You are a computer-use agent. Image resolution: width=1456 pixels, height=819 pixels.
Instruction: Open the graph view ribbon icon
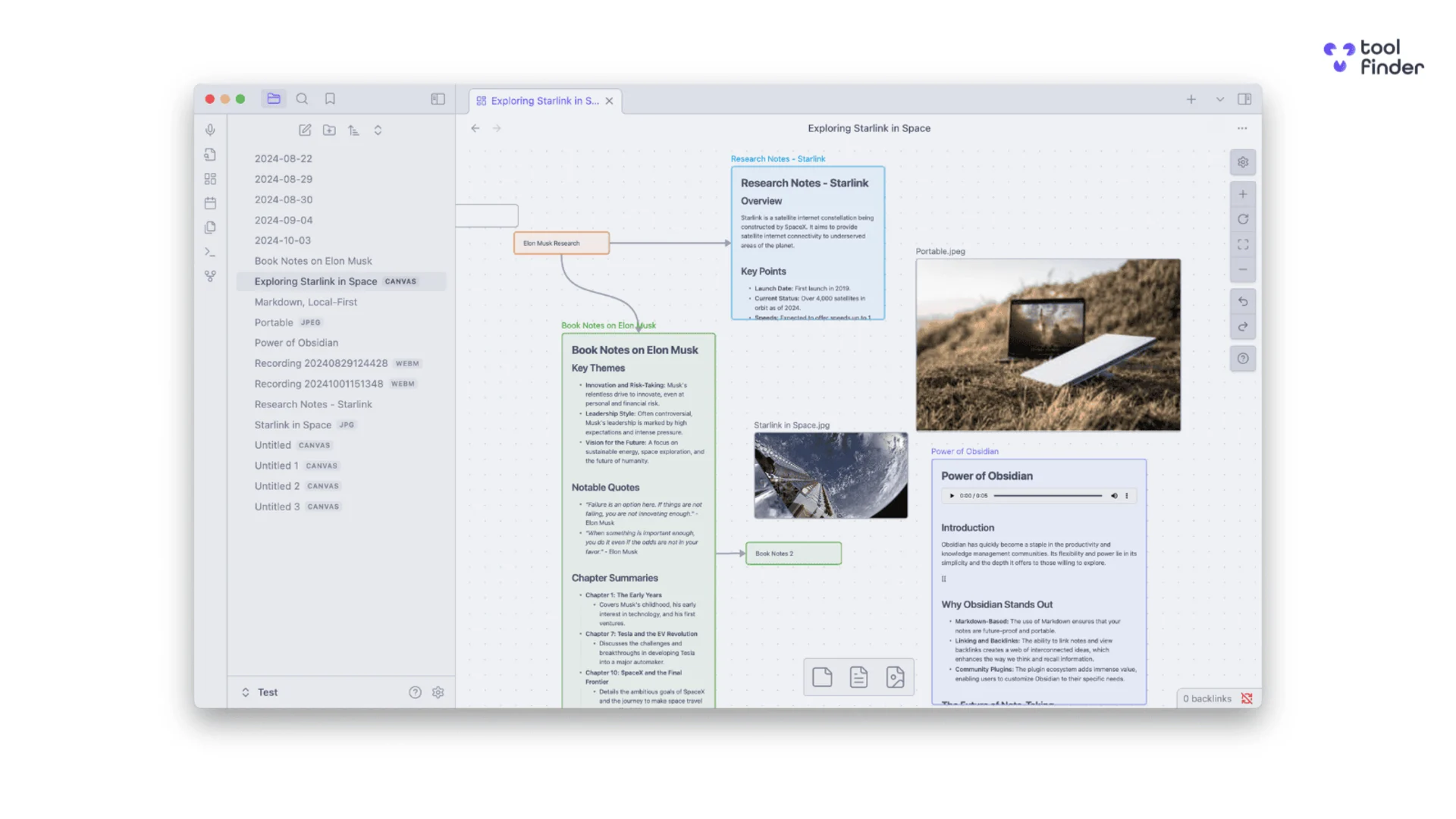tap(210, 277)
